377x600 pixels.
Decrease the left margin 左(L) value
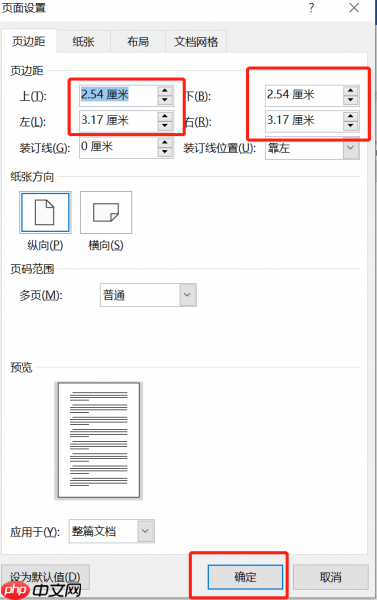coord(165,126)
